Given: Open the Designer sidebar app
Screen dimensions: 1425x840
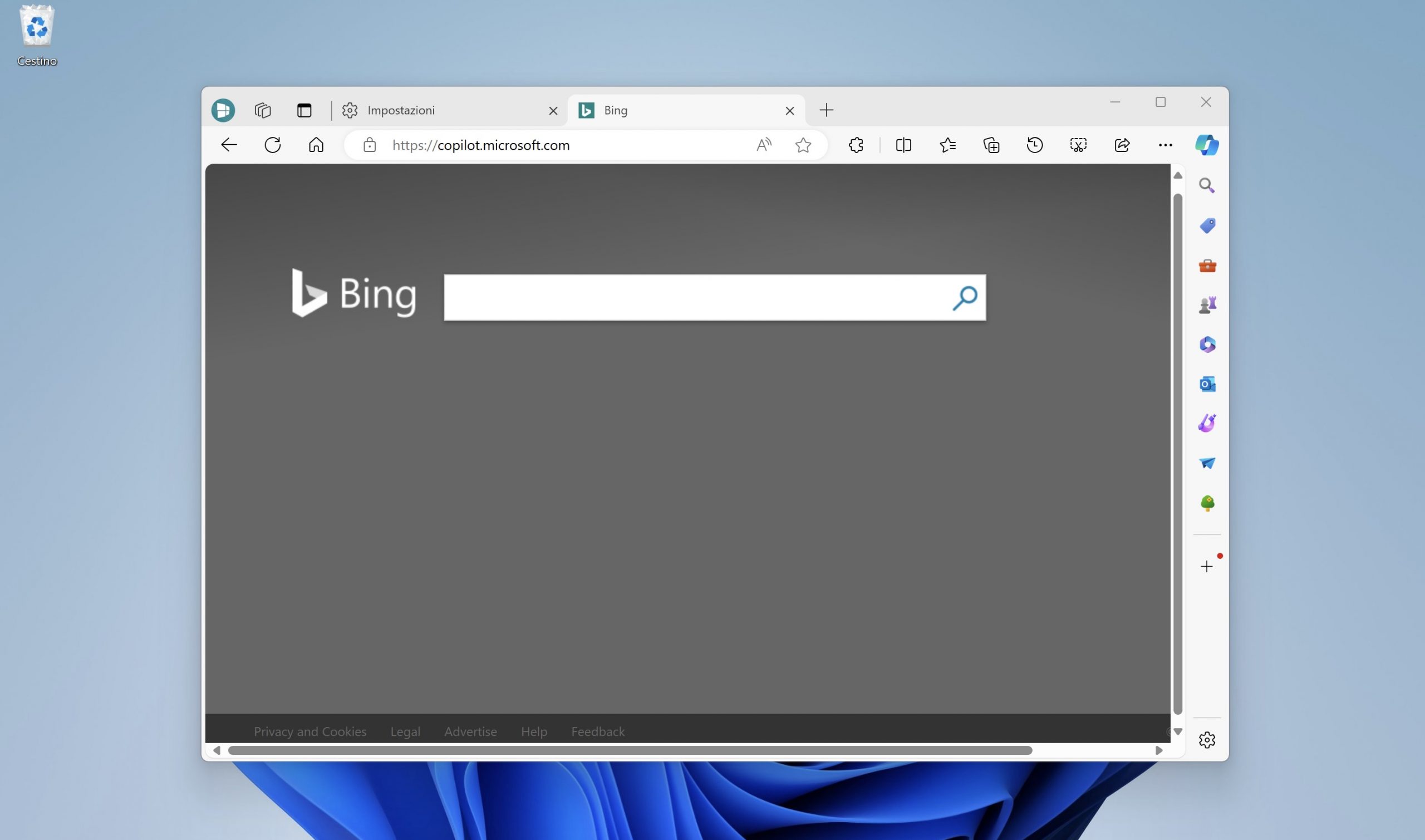Looking at the screenshot, I should click(1207, 423).
